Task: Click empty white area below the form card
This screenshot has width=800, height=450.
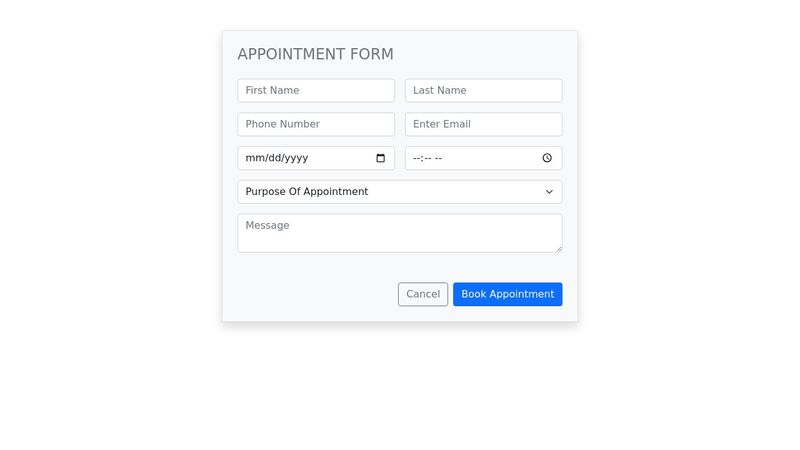Action: point(400,390)
